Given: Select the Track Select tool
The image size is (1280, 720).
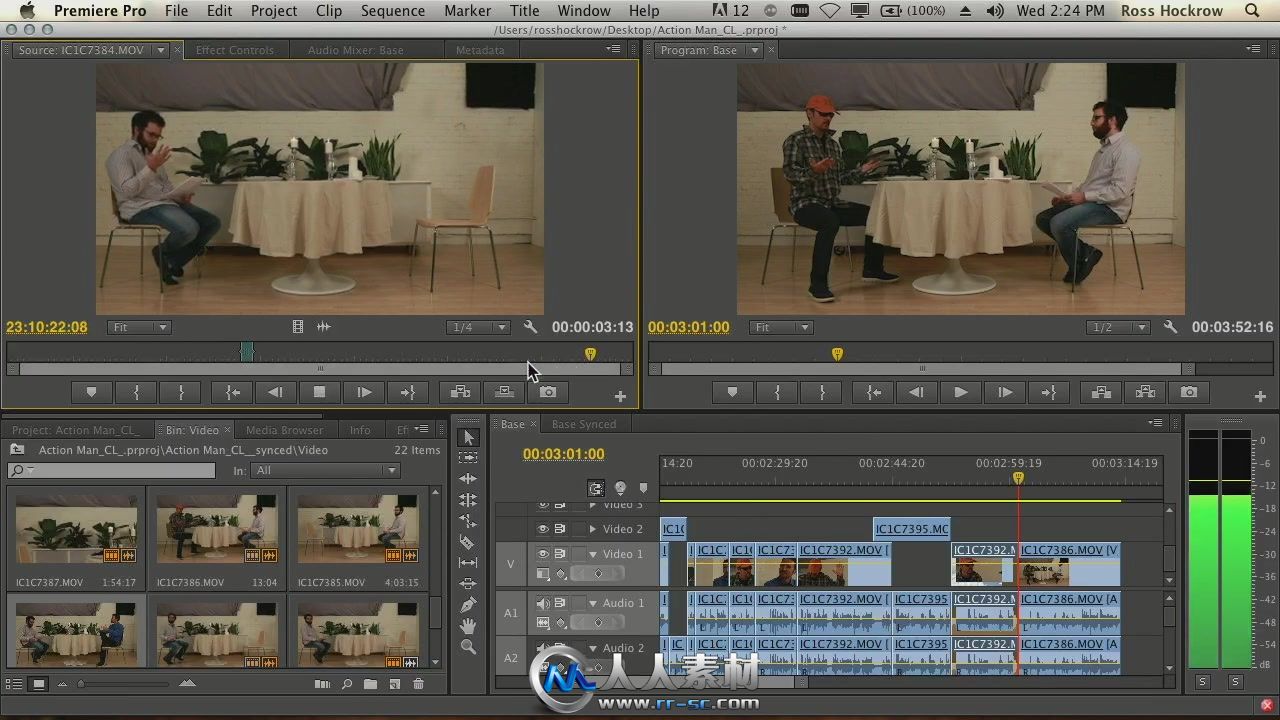Looking at the screenshot, I should (468, 457).
